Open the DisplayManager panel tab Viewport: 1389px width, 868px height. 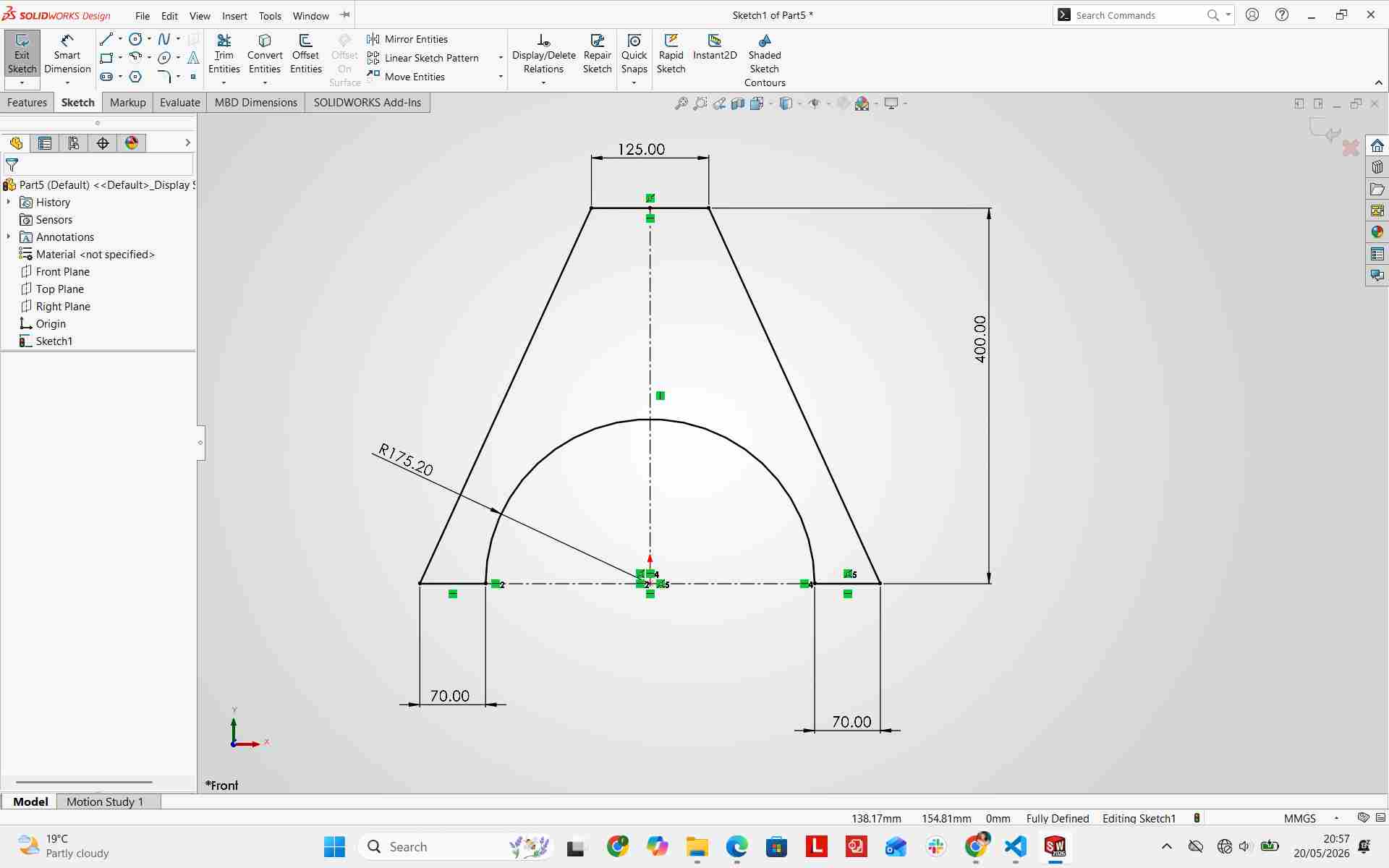coord(132,143)
